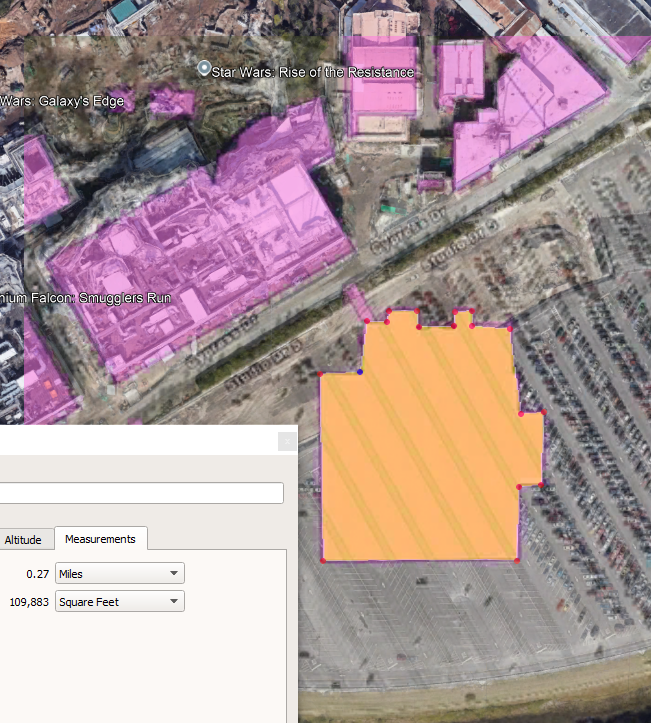
Task: Click the name text field in the dialog
Action: pyautogui.click(x=140, y=493)
